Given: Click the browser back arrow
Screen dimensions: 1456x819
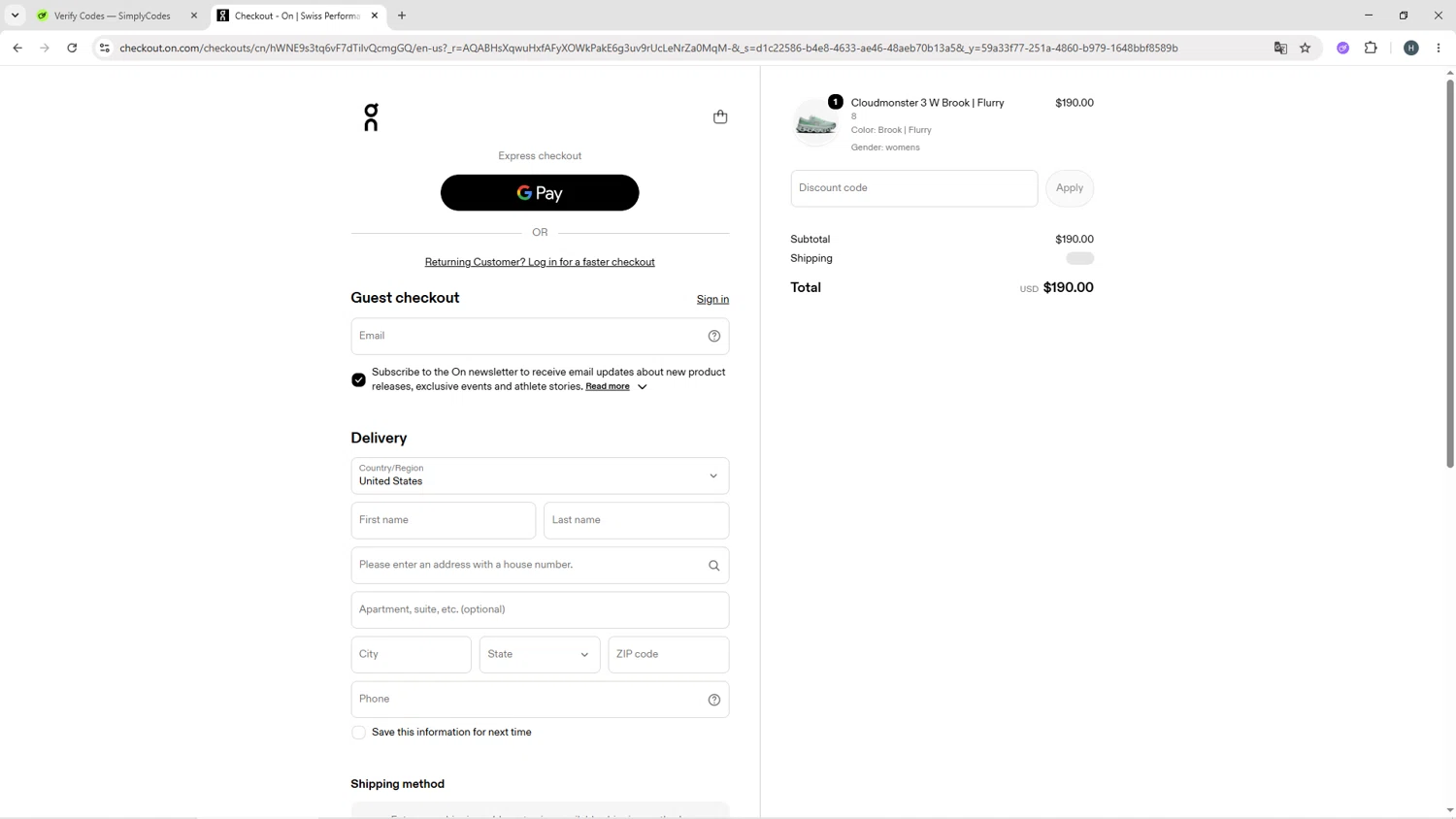Looking at the screenshot, I should (x=17, y=48).
